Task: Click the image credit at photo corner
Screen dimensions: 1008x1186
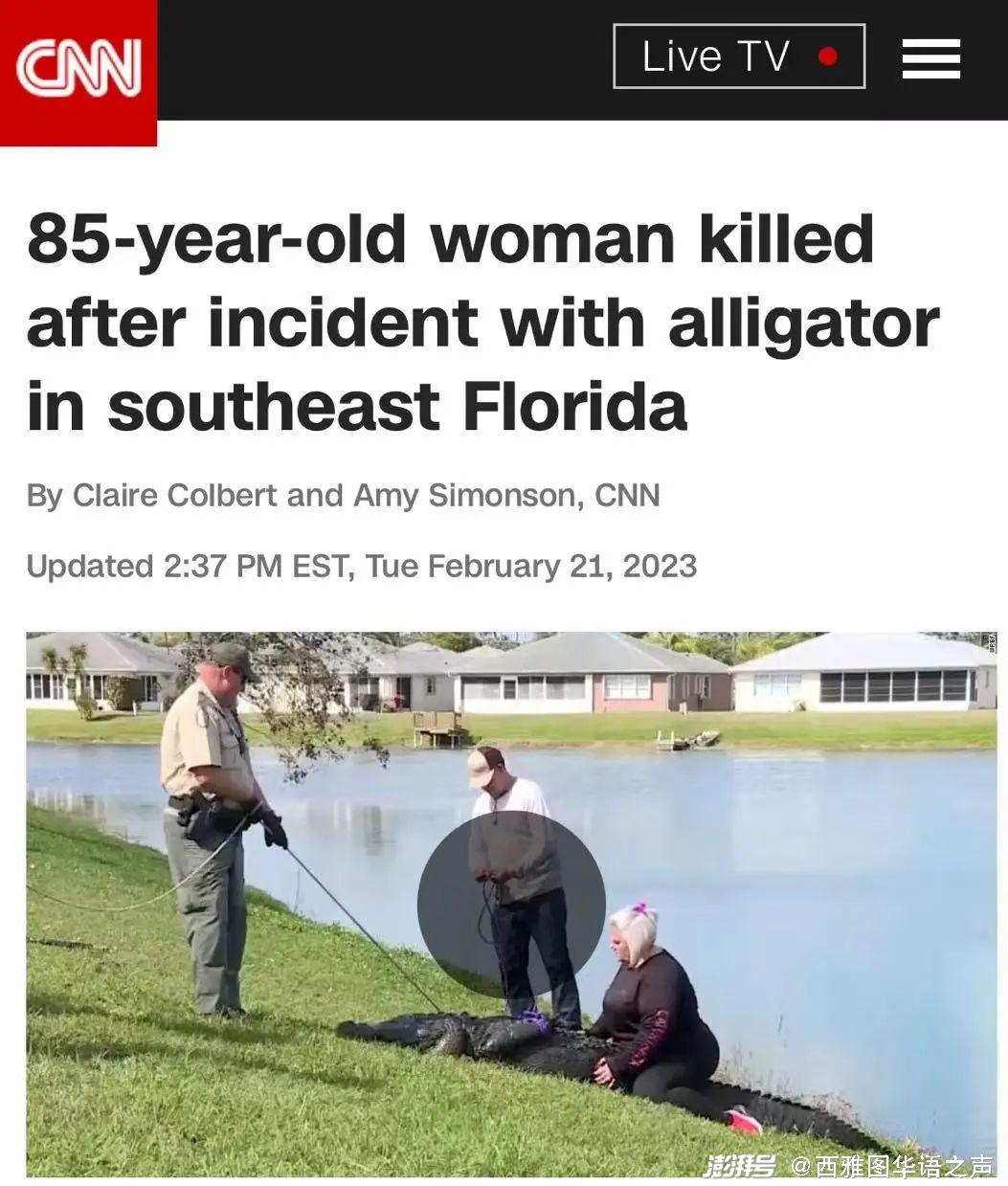Action: tap(991, 642)
